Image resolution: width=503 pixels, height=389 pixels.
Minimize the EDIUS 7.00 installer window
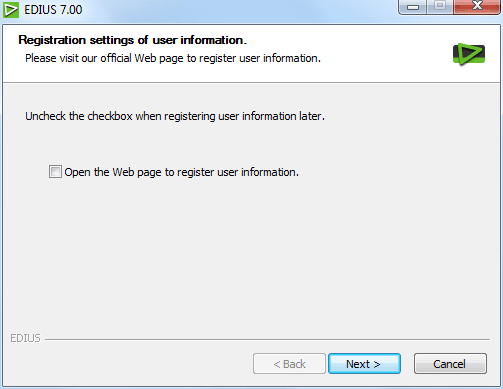point(413,6)
